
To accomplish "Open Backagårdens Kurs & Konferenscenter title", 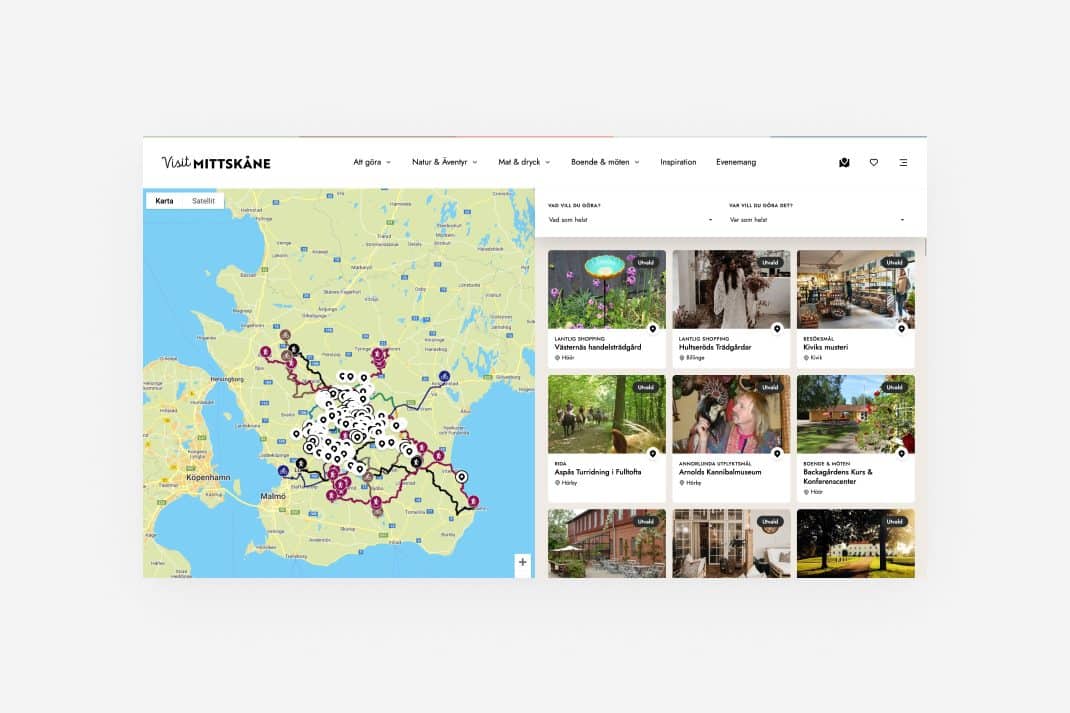I will point(838,476).
